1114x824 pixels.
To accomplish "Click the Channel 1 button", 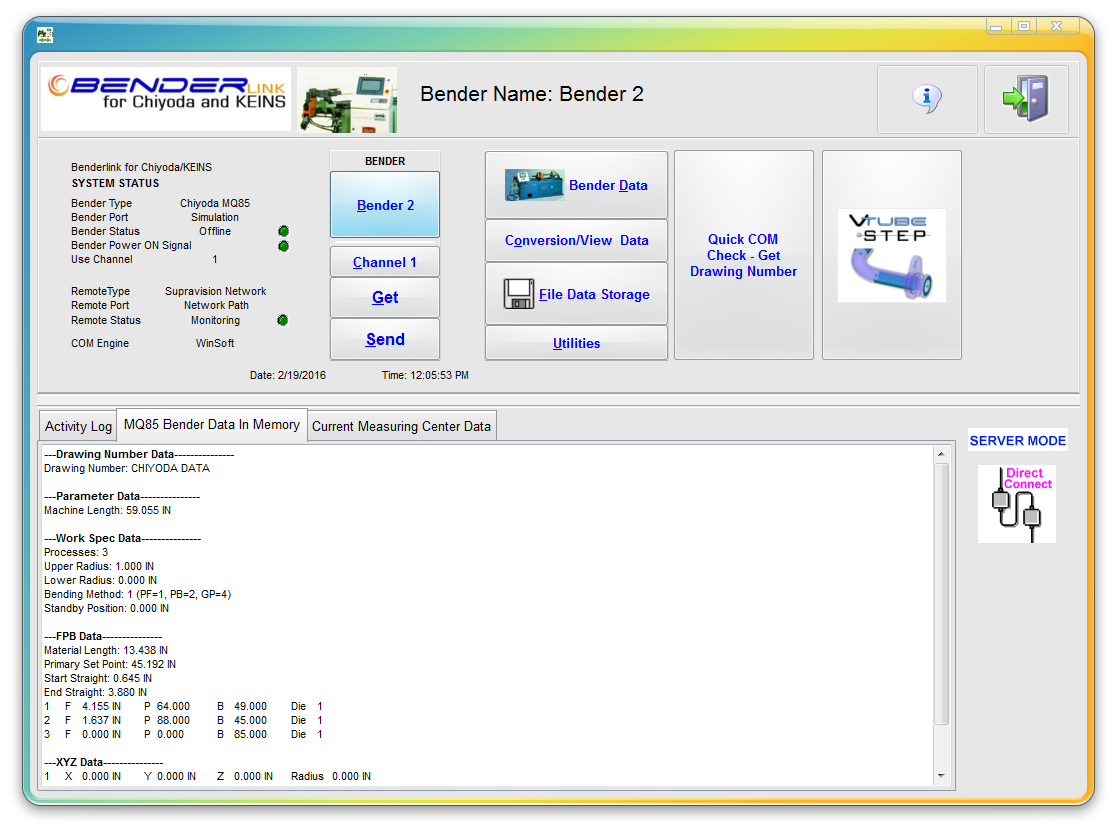I will coord(385,262).
